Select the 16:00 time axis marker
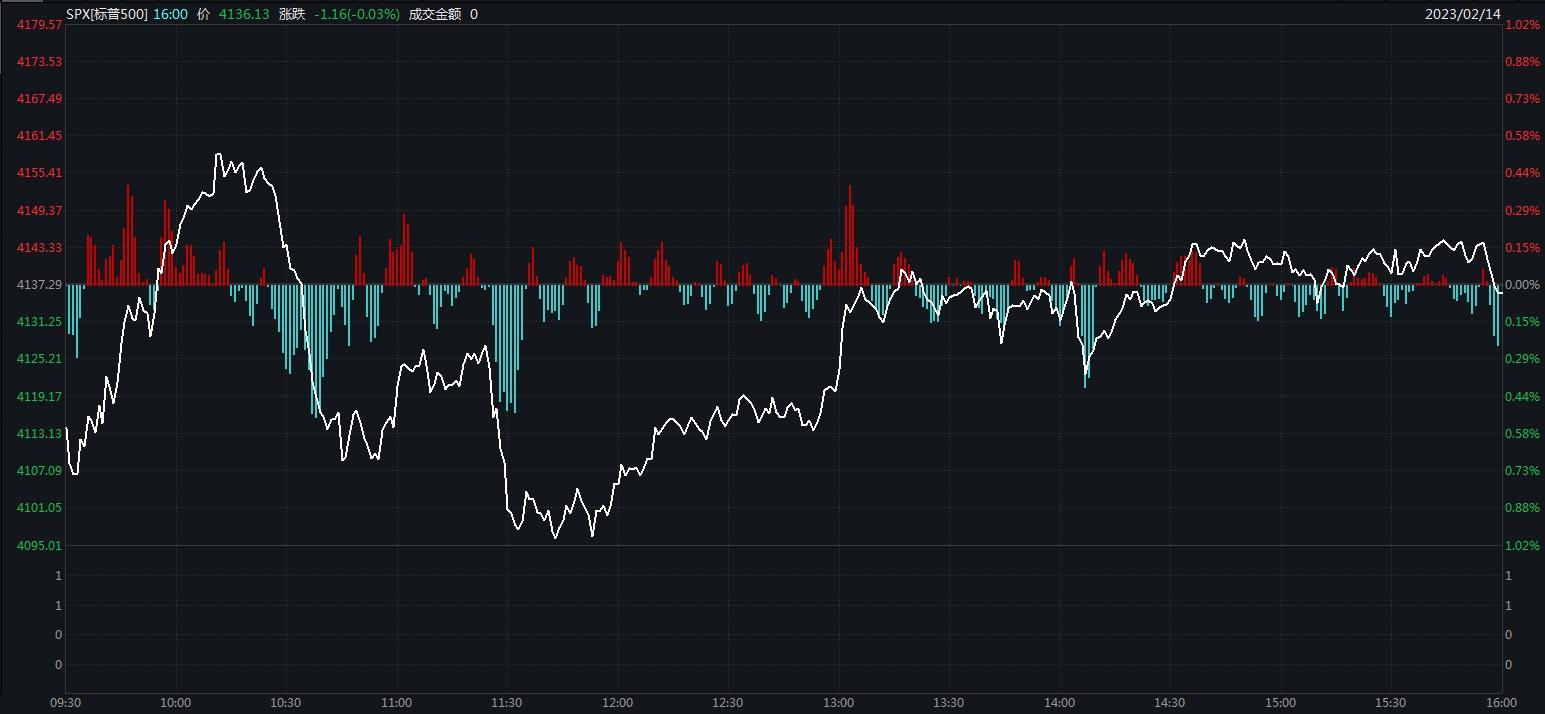 click(1501, 703)
